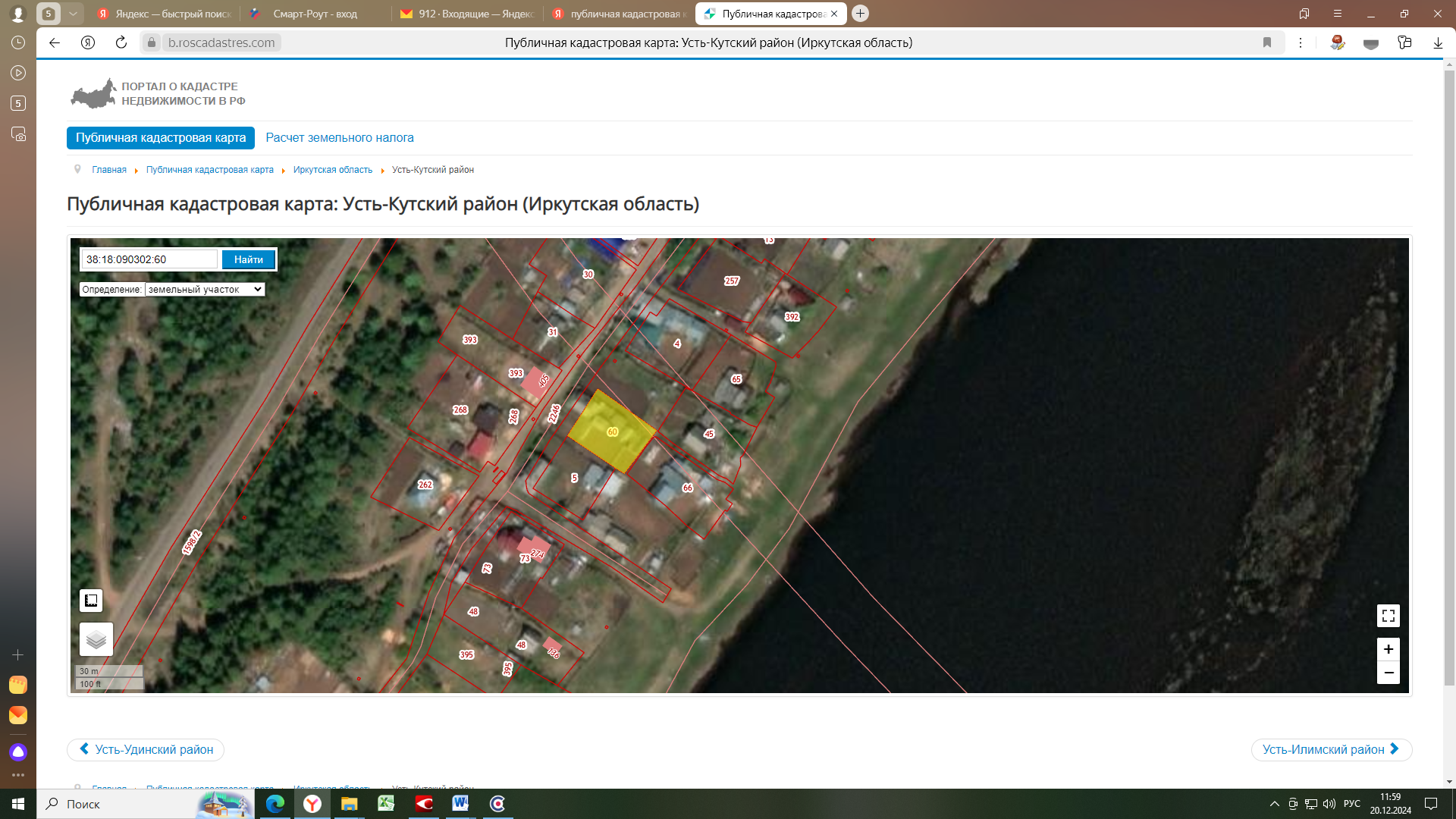Image resolution: width=1456 pixels, height=819 pixels.
Task: Open browser downloads icon
Action: pos(1438,42)
